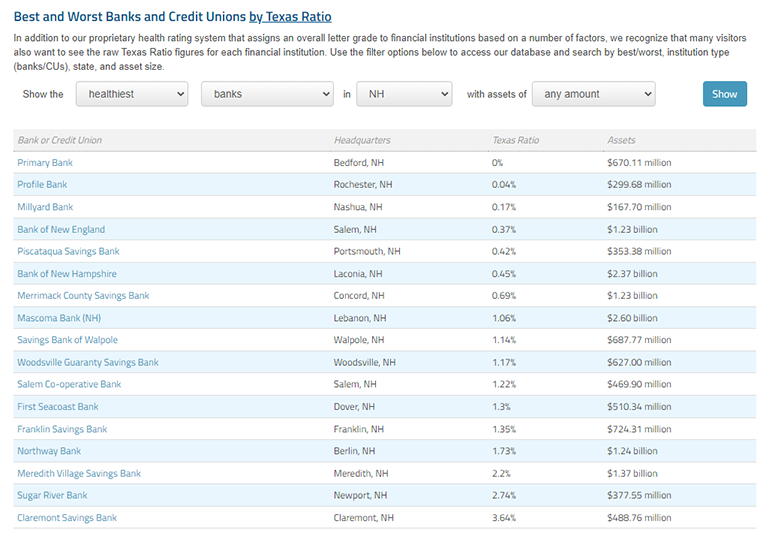Select the $377.55 million assets value

pos(639,495)
